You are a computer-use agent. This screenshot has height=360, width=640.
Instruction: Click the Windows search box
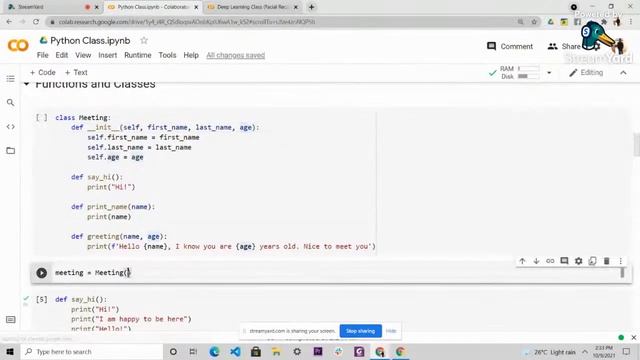pos(92,351)
